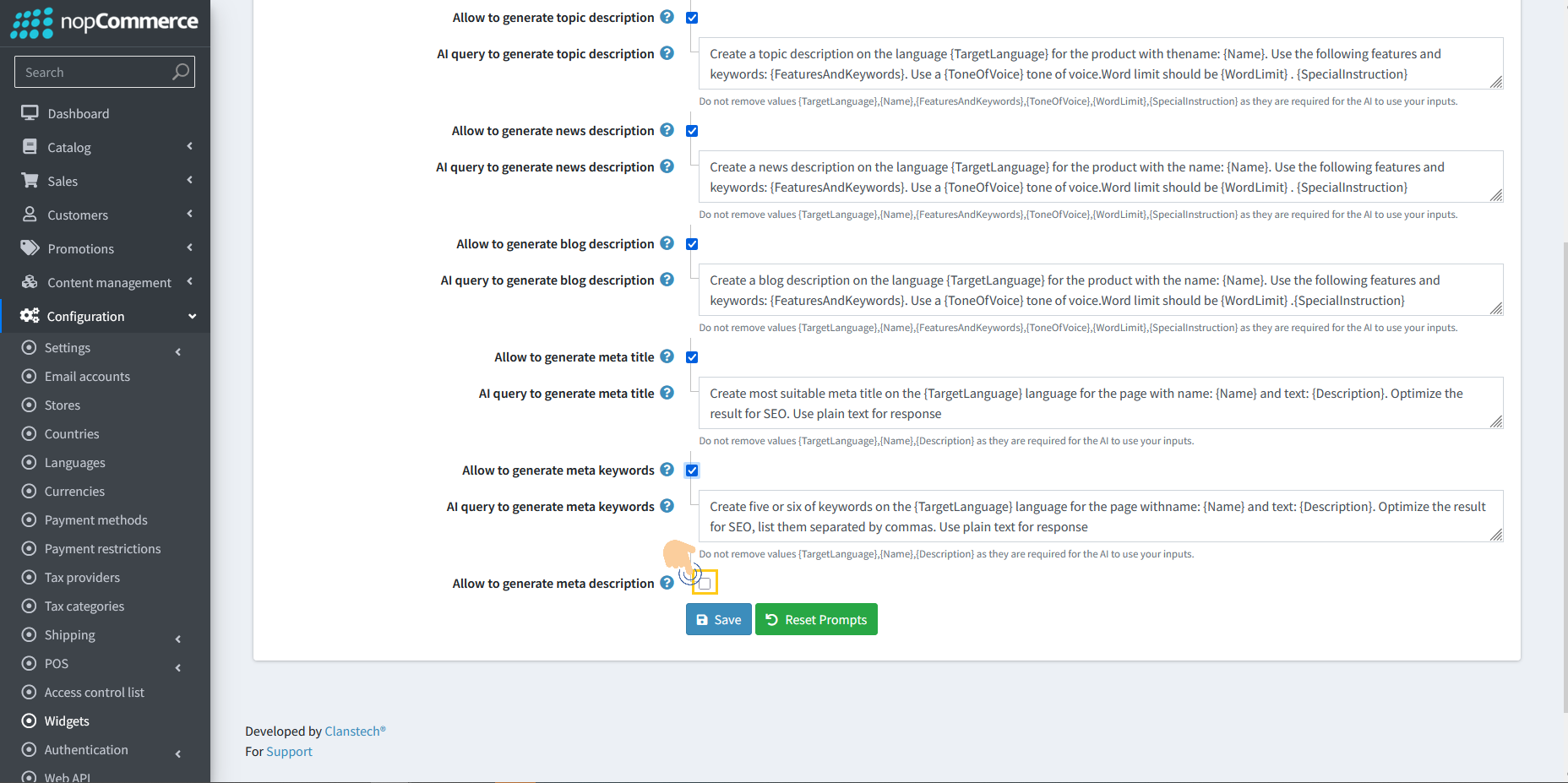Open the Access control list page

pos(93,692)
